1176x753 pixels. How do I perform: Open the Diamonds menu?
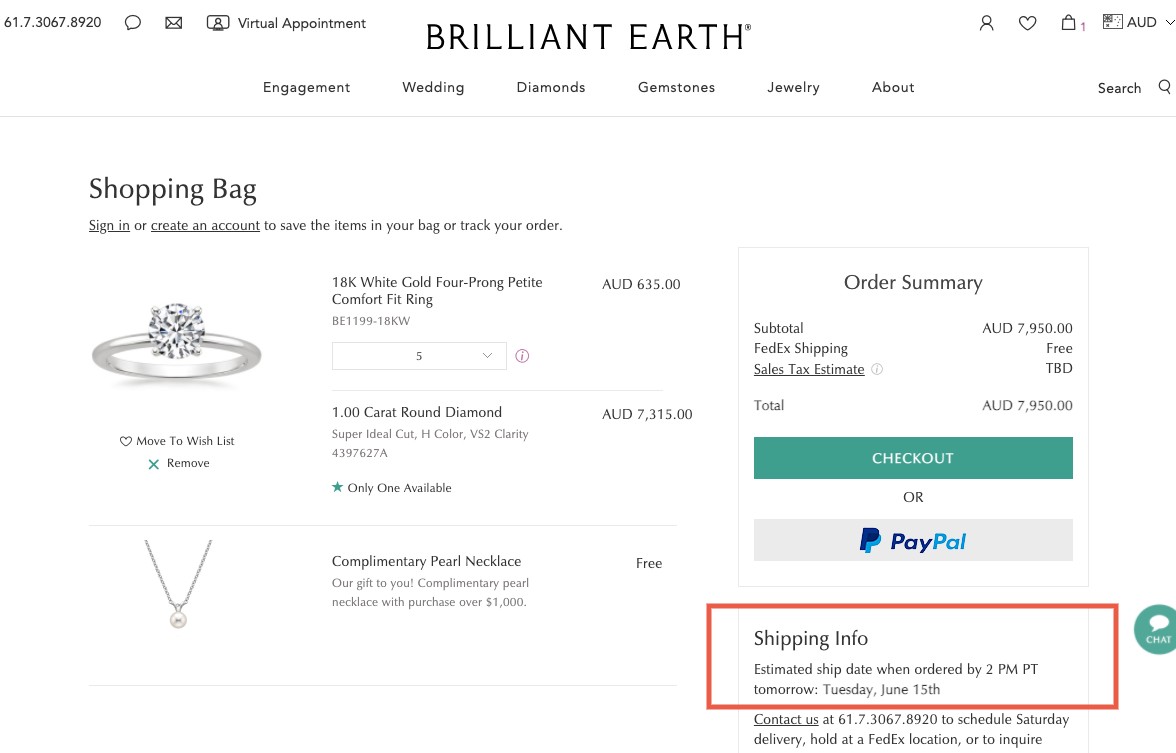click(x=551, y=88)
